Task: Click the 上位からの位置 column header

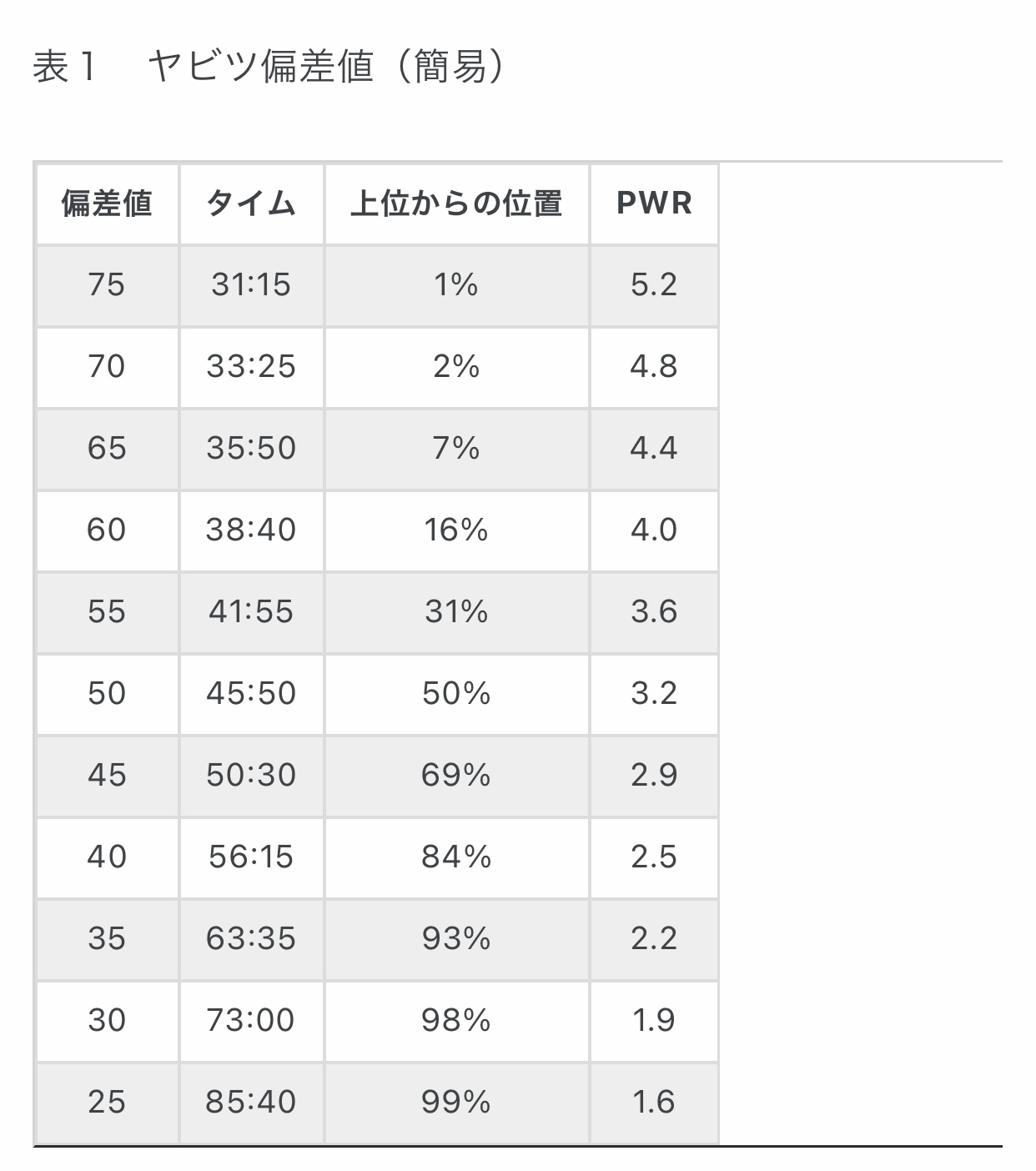Action: [x=456, y=204]
